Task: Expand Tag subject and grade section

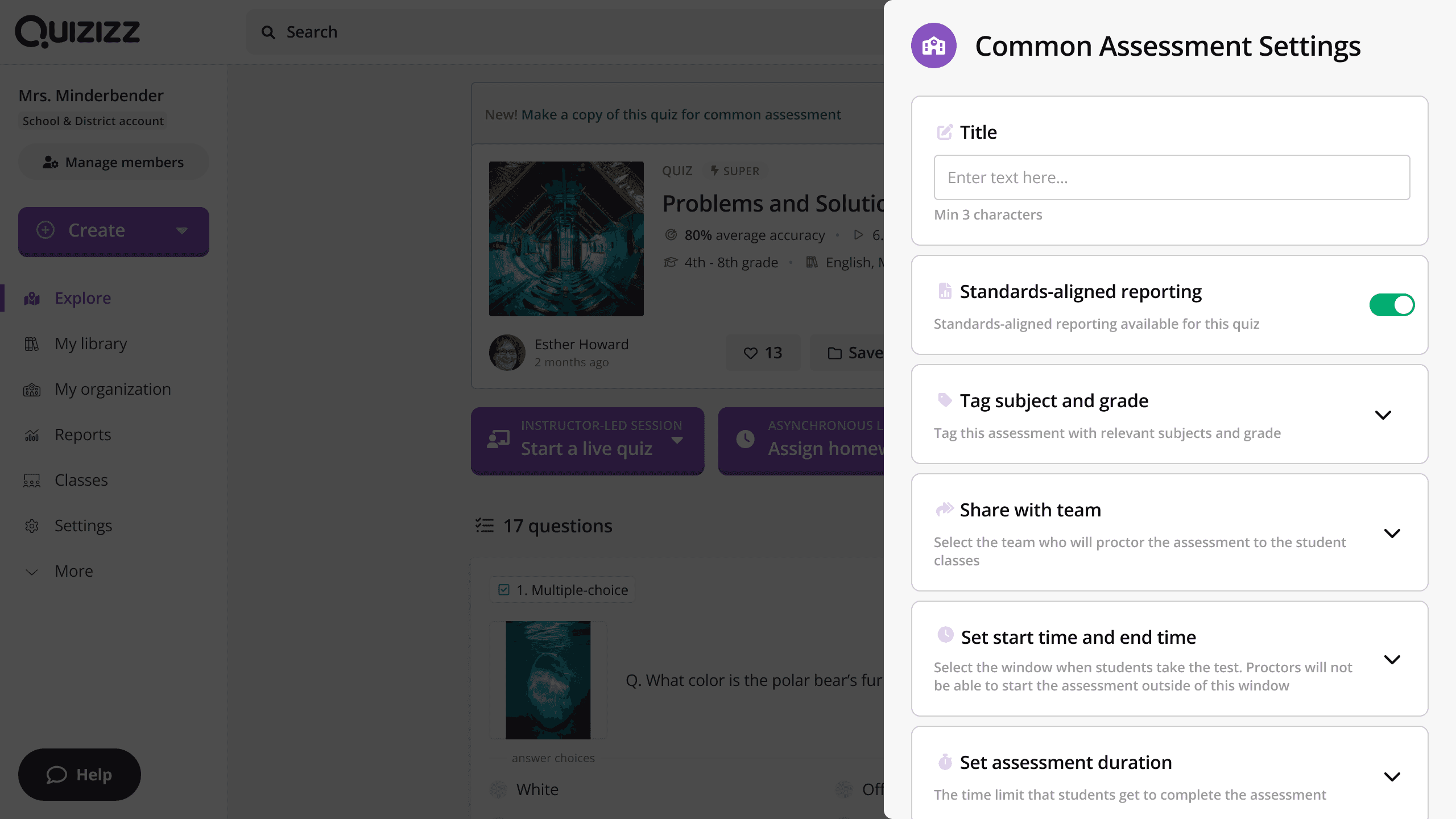Action: click(1383, 415)
